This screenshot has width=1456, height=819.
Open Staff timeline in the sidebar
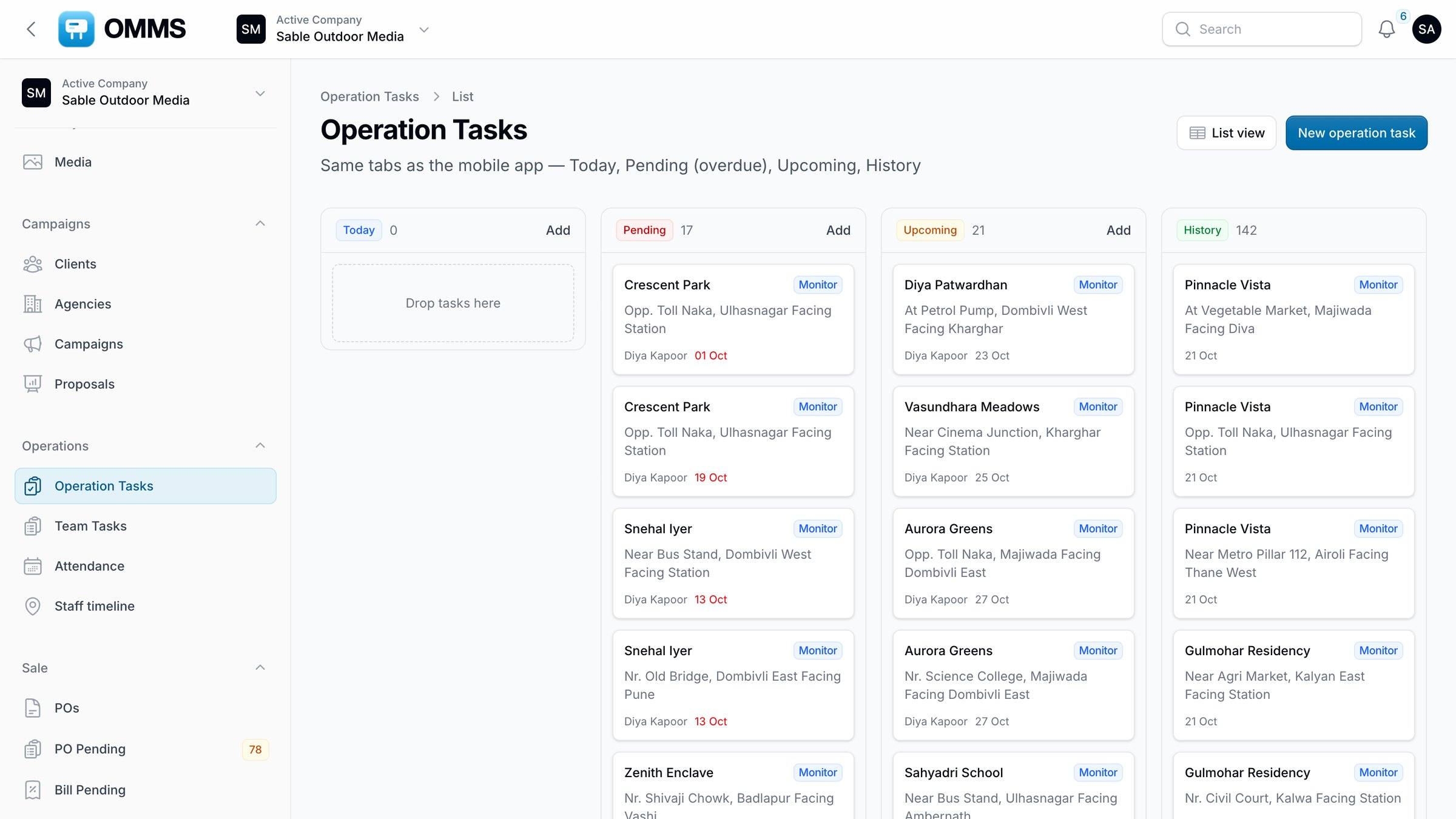[146, 606]
